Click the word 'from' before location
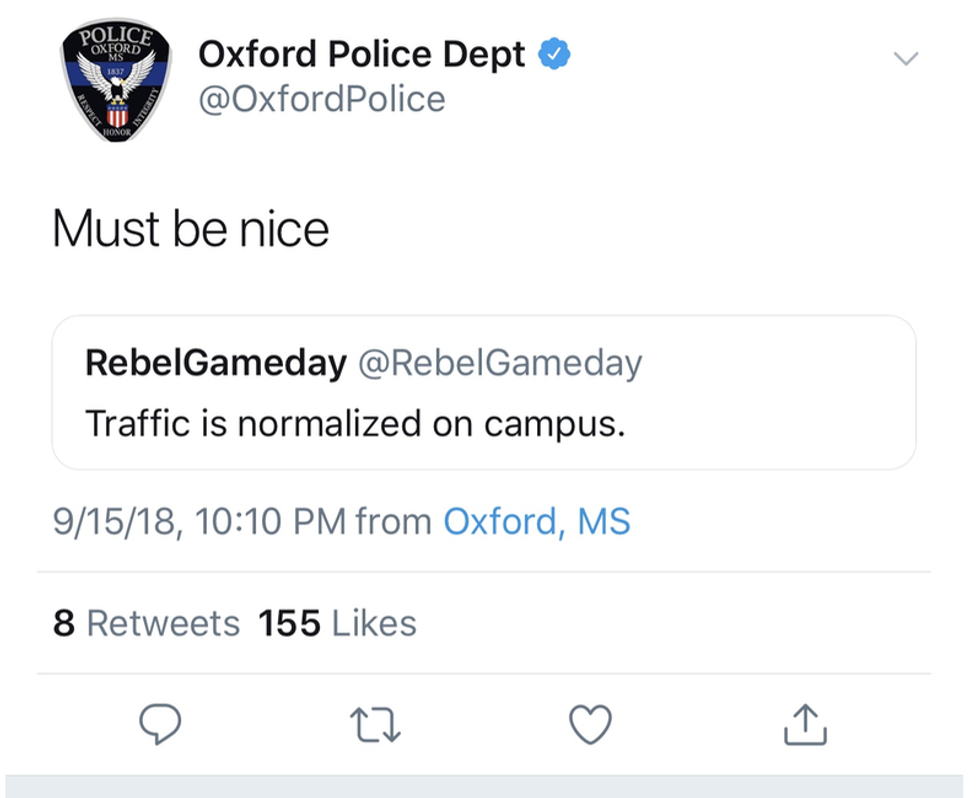980x798 pixels. pyautogui.click(x=393, y=521)
